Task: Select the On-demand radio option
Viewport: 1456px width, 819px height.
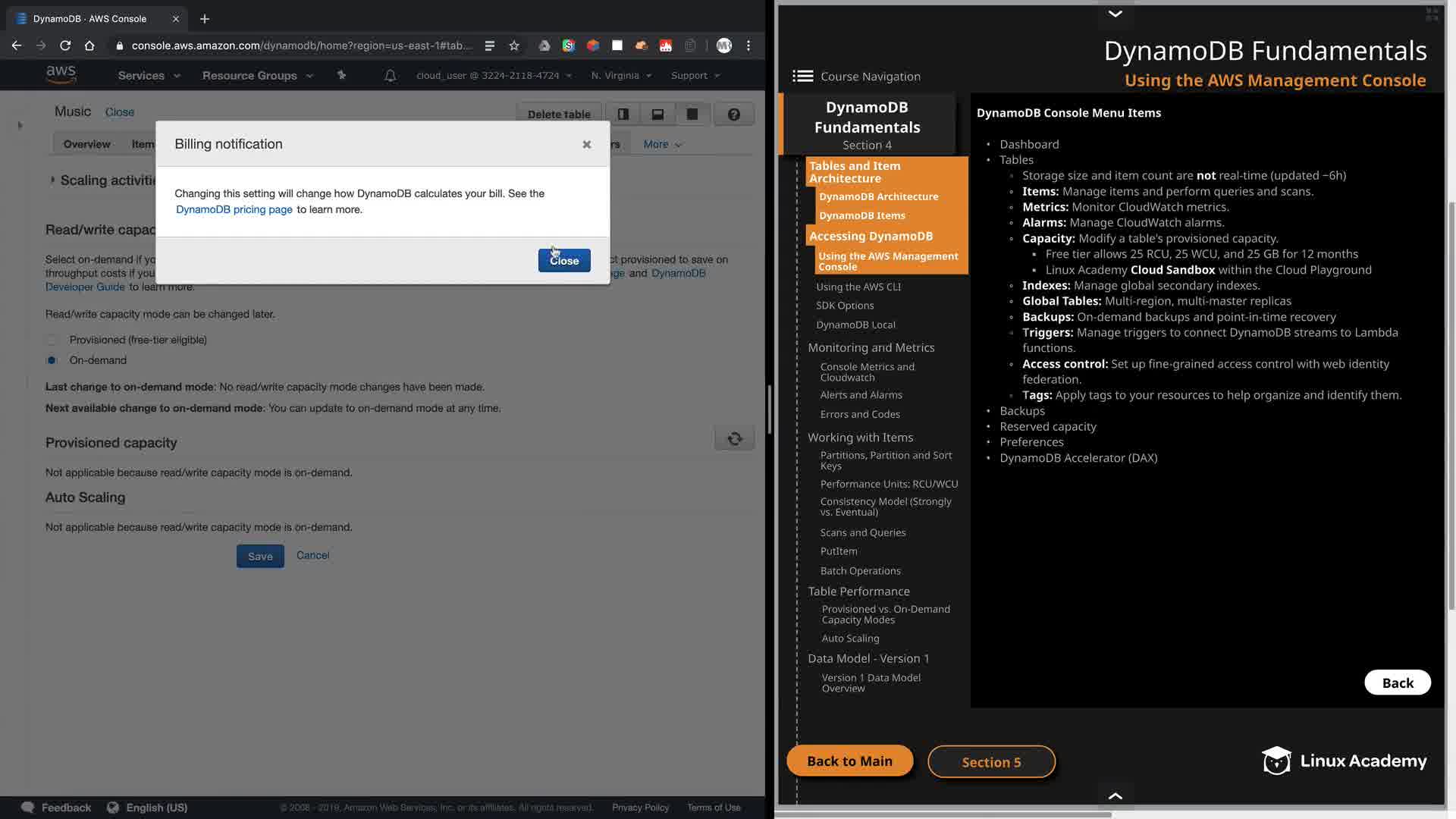Action: (x=52, y=360)
